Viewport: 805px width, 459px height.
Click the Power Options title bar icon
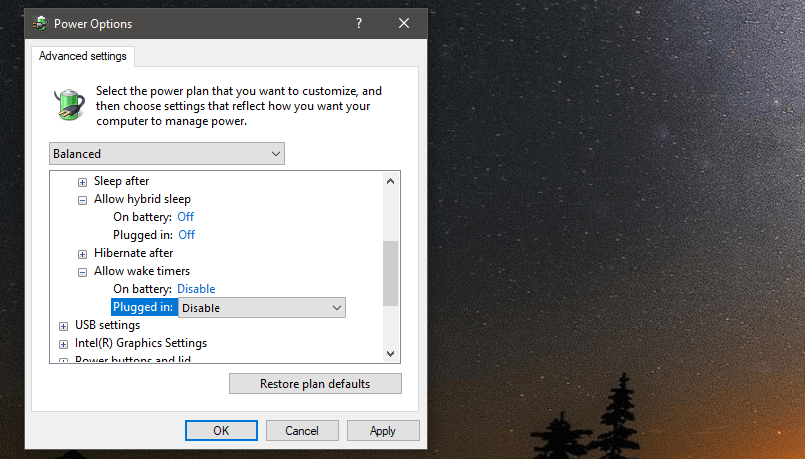coord(40,23)
